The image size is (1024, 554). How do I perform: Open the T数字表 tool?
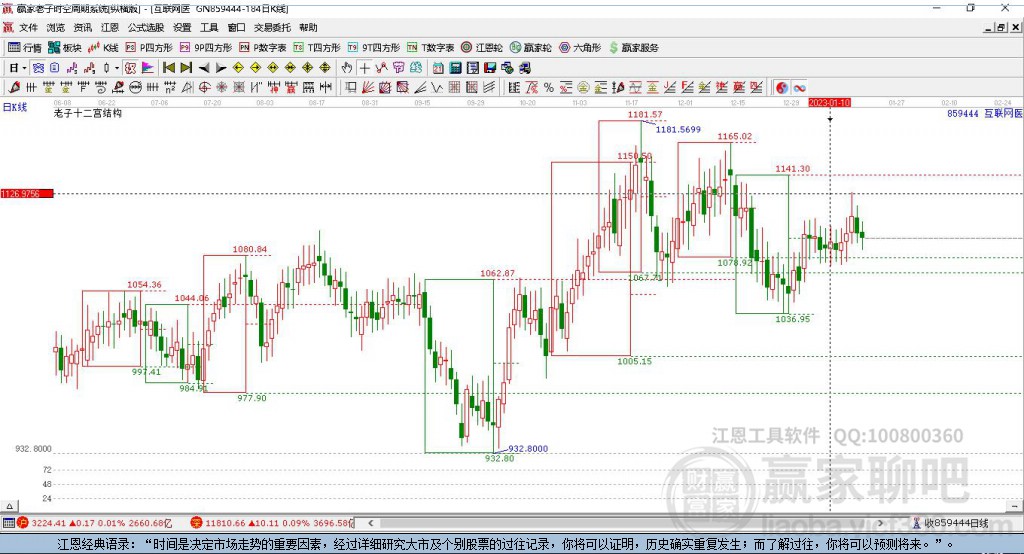tap(430, 48)
